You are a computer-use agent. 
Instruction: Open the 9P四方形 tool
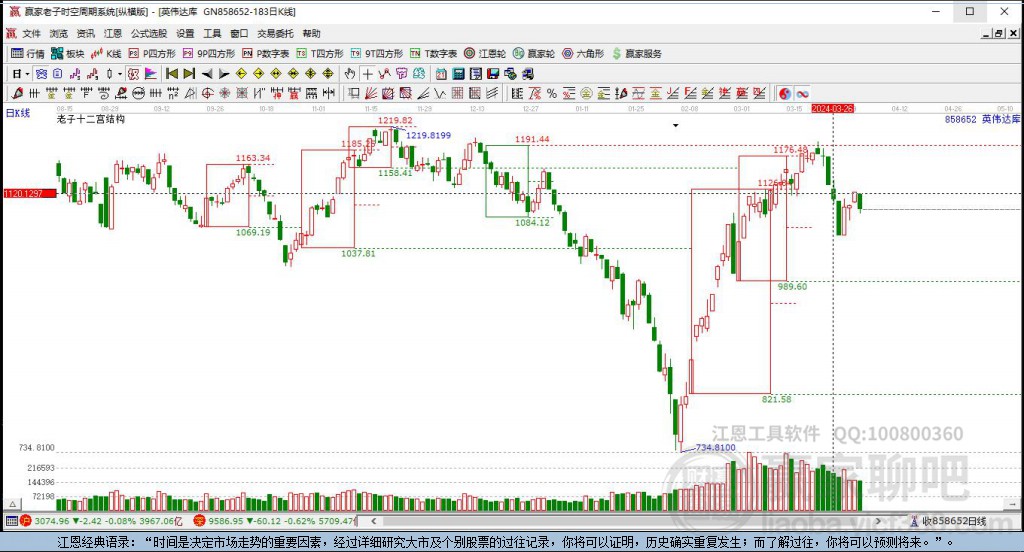[209, 54]
